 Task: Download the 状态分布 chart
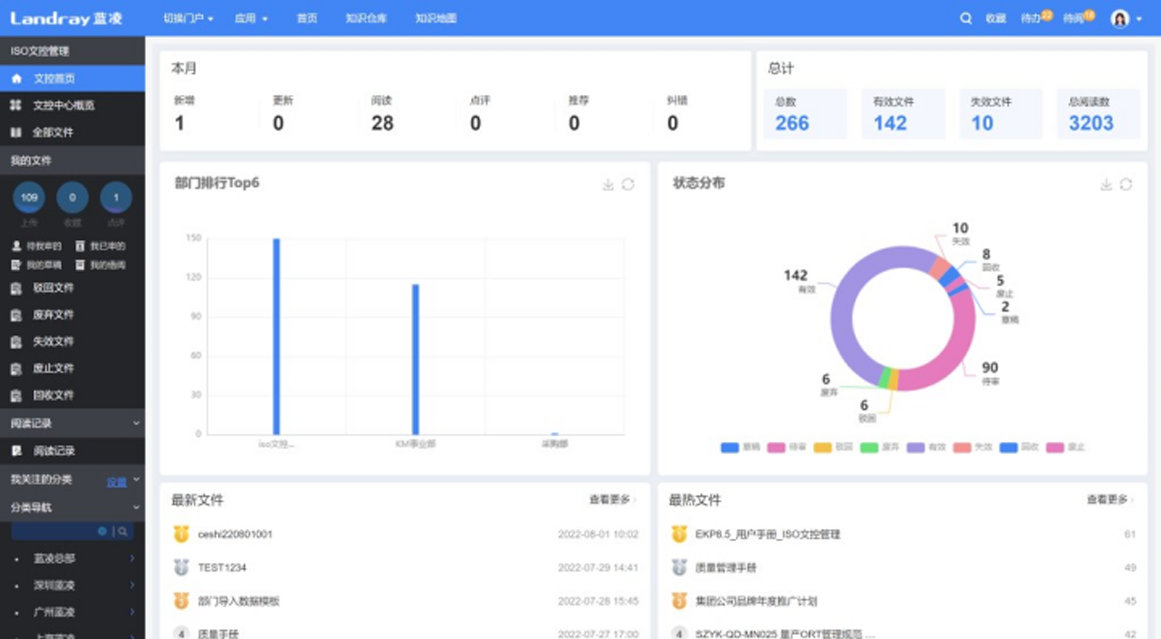click(1106, 185)
